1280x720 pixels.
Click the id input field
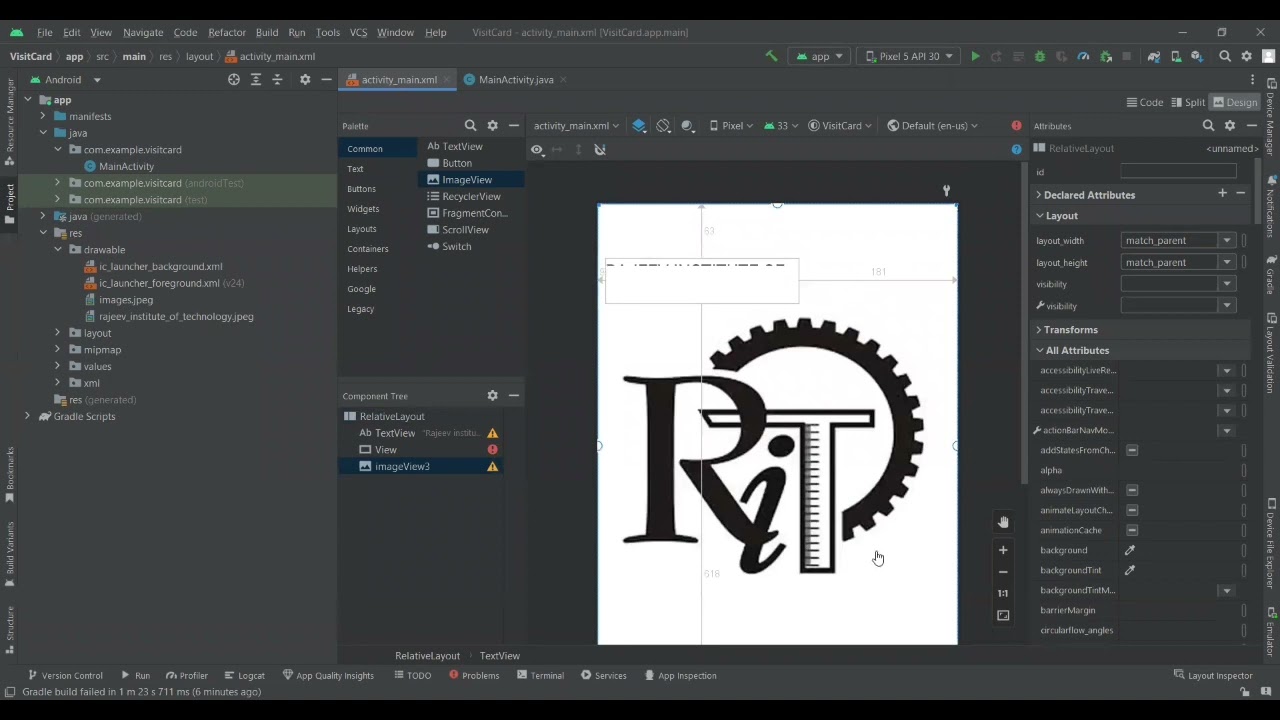1178,172
